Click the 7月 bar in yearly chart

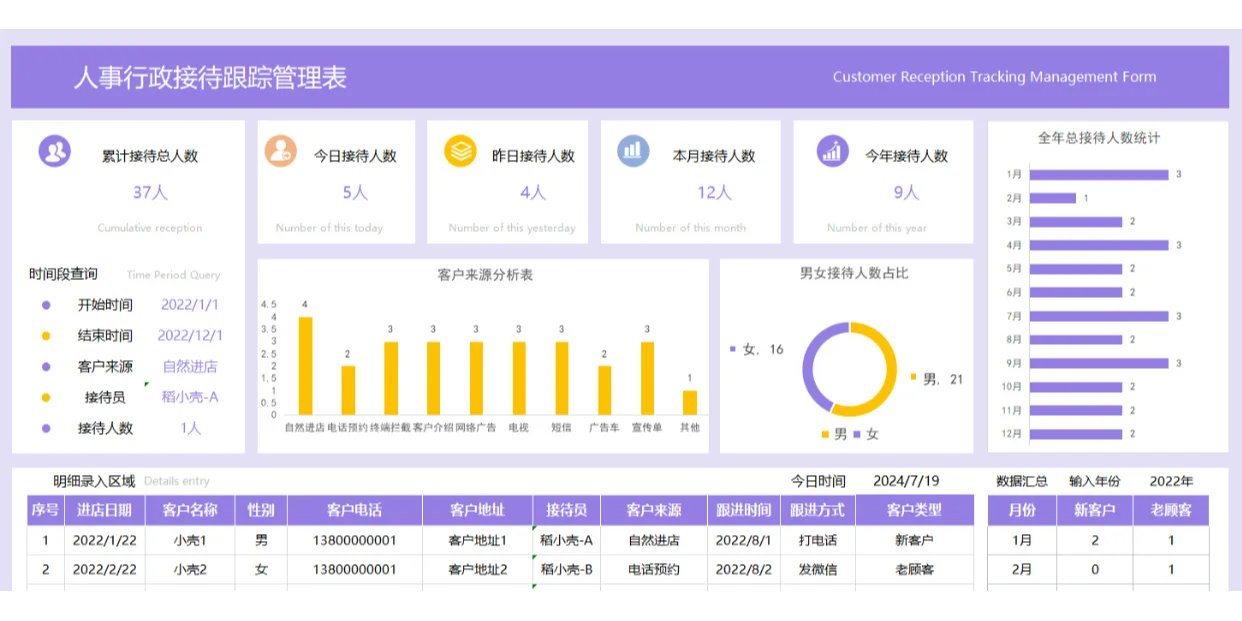tap(1099, 316)
